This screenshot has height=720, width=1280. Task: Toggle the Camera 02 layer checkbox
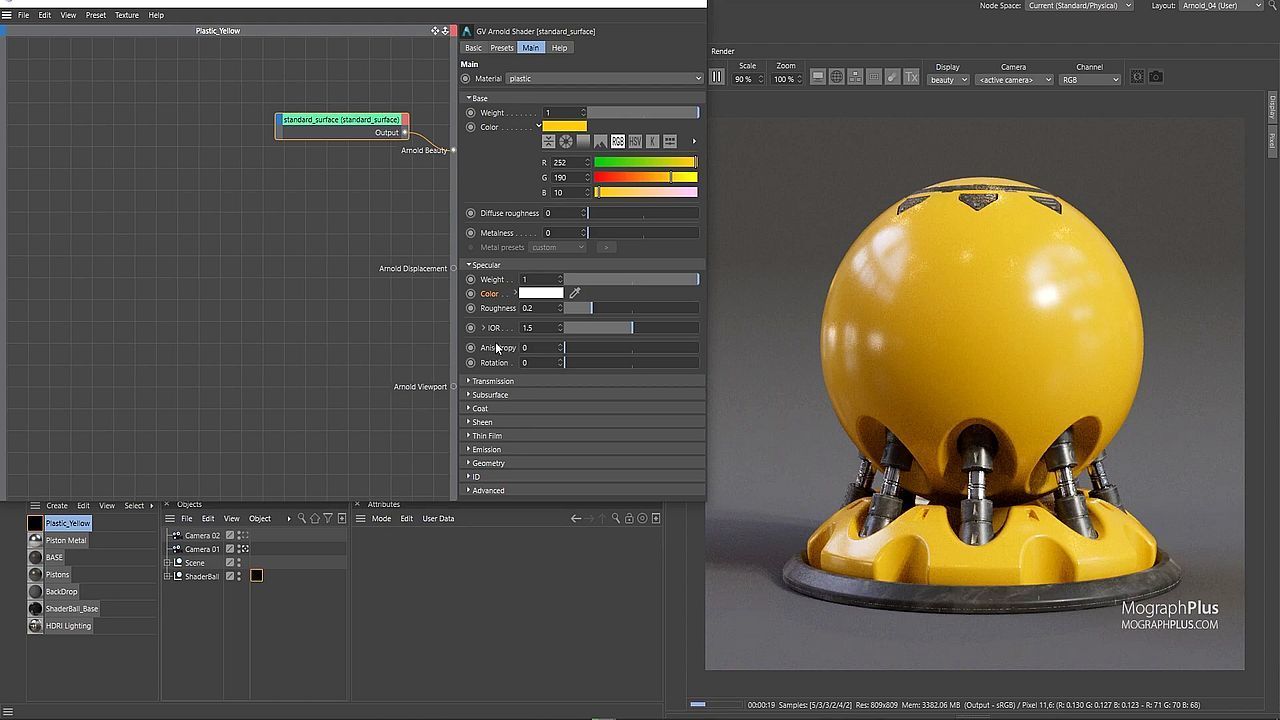tap(230, 536)
